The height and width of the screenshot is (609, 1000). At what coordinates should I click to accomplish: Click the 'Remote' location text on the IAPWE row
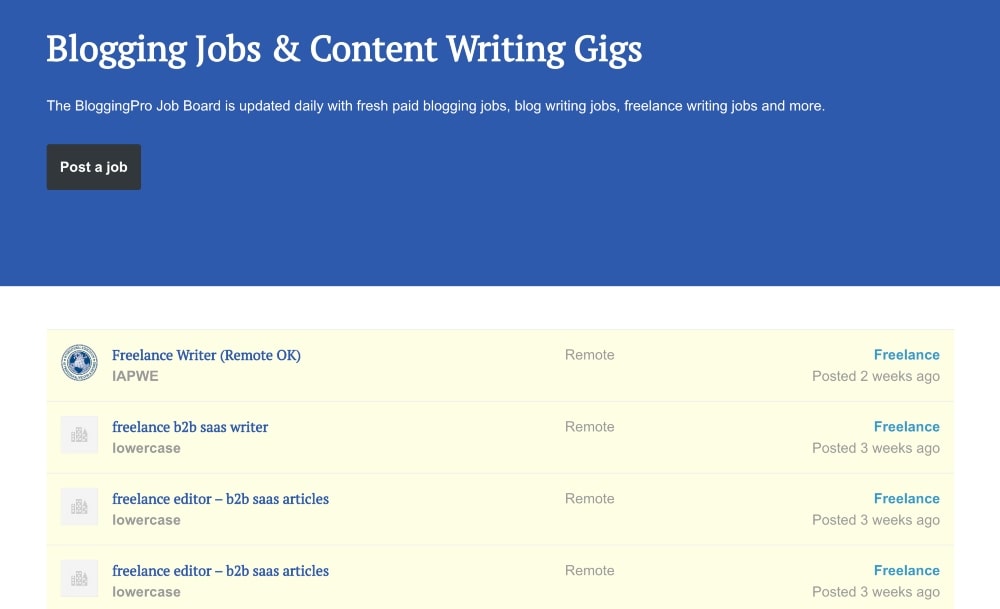coord(589,354)
